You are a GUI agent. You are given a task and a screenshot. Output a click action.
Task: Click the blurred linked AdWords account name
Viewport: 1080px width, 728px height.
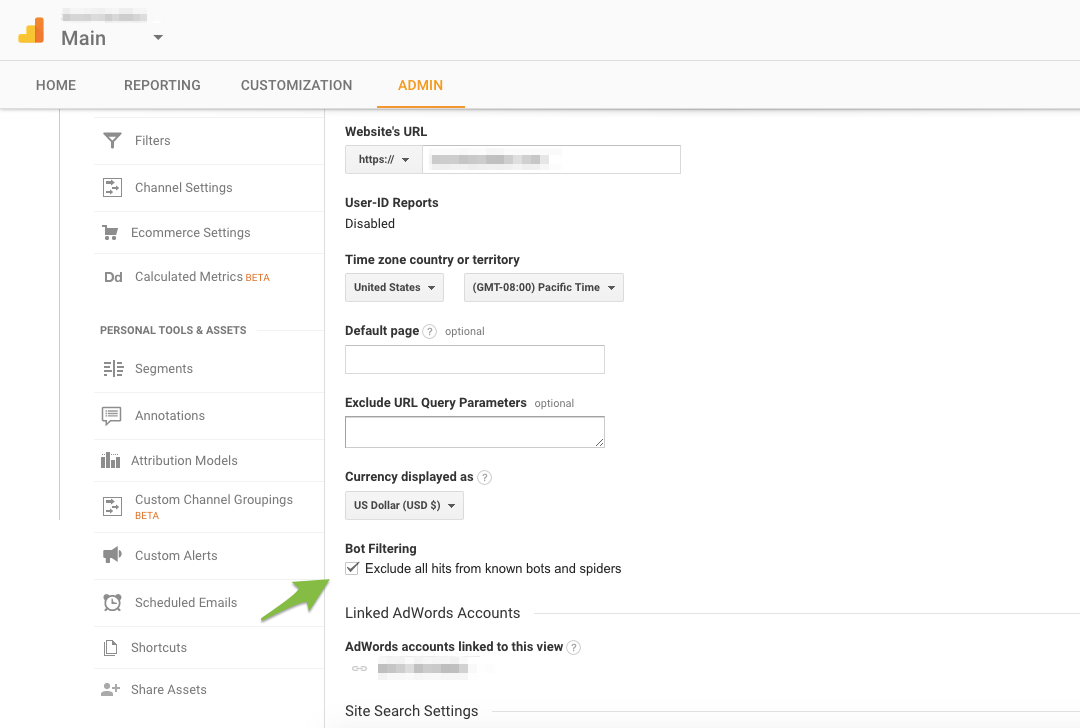pos(423,668)
